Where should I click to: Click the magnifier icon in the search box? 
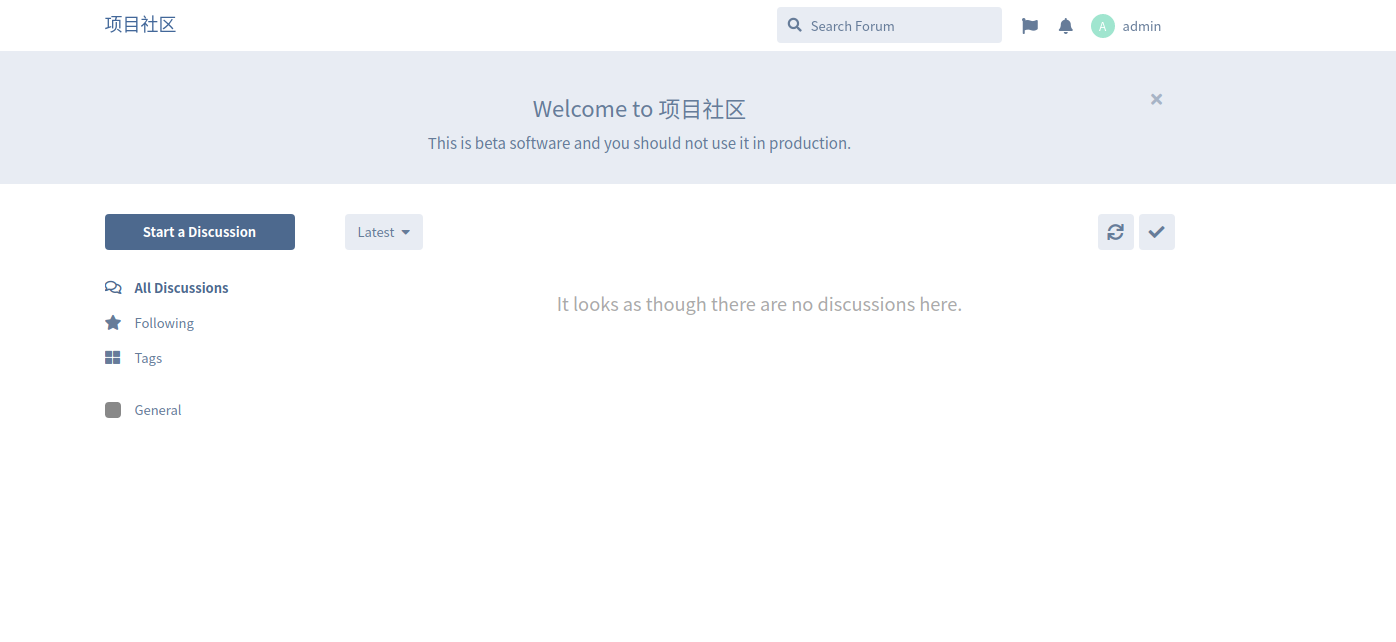pyautogui.click(x=795, y=25)
